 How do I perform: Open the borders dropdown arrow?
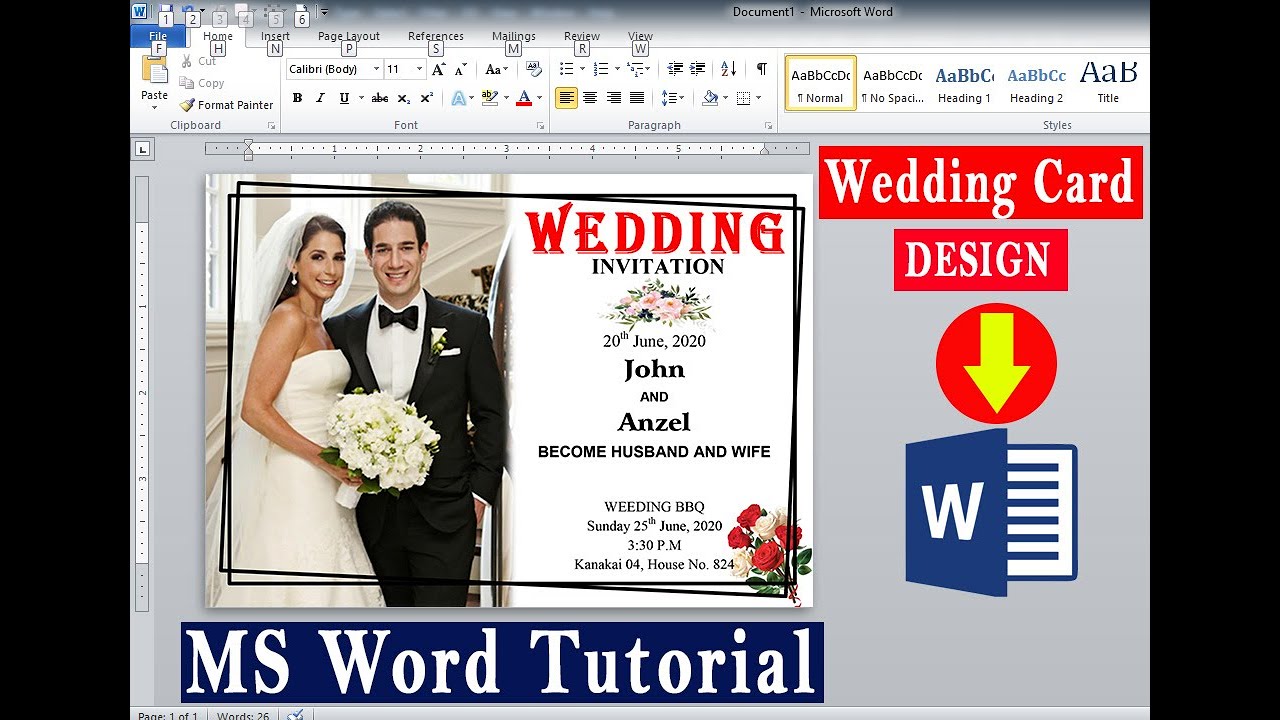(x=759, y=98)
